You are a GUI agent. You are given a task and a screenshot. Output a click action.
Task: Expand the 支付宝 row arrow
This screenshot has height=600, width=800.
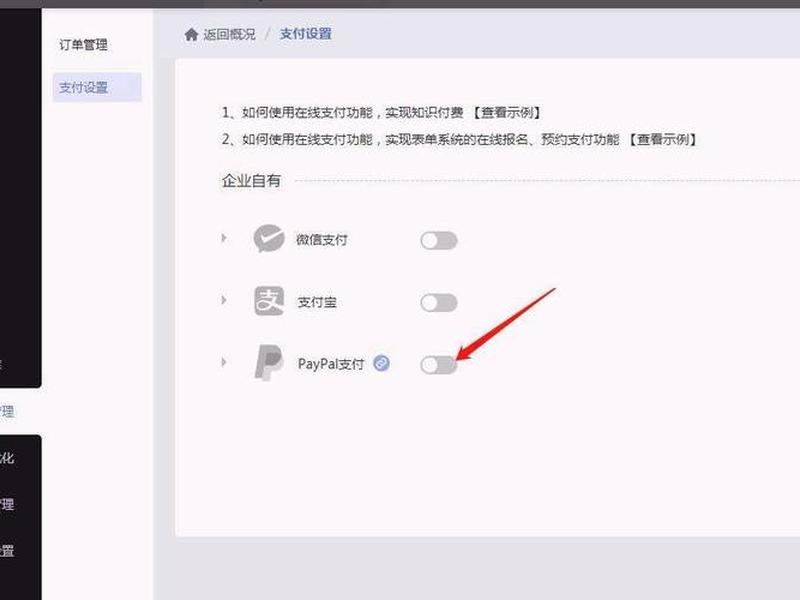223,300
